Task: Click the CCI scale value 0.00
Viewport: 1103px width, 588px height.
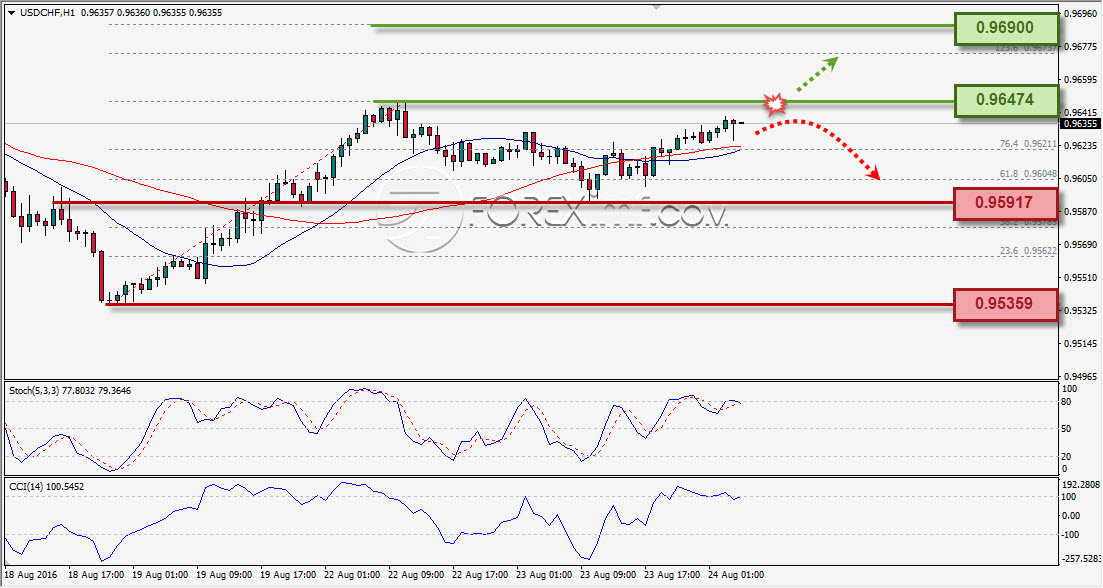Action: pos(1071,516)
